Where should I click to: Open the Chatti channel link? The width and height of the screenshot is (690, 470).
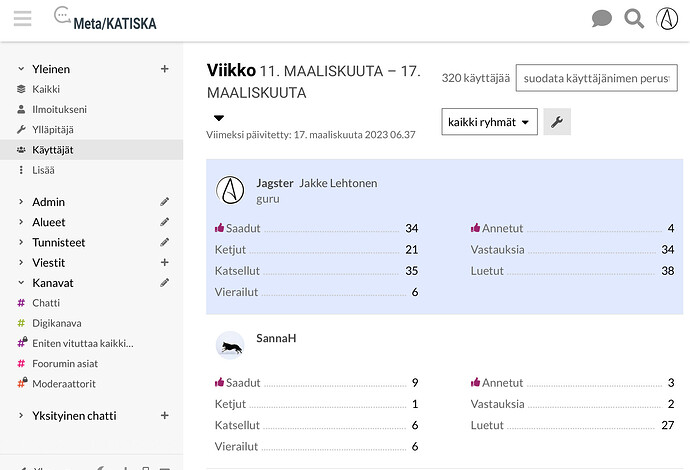46,303
